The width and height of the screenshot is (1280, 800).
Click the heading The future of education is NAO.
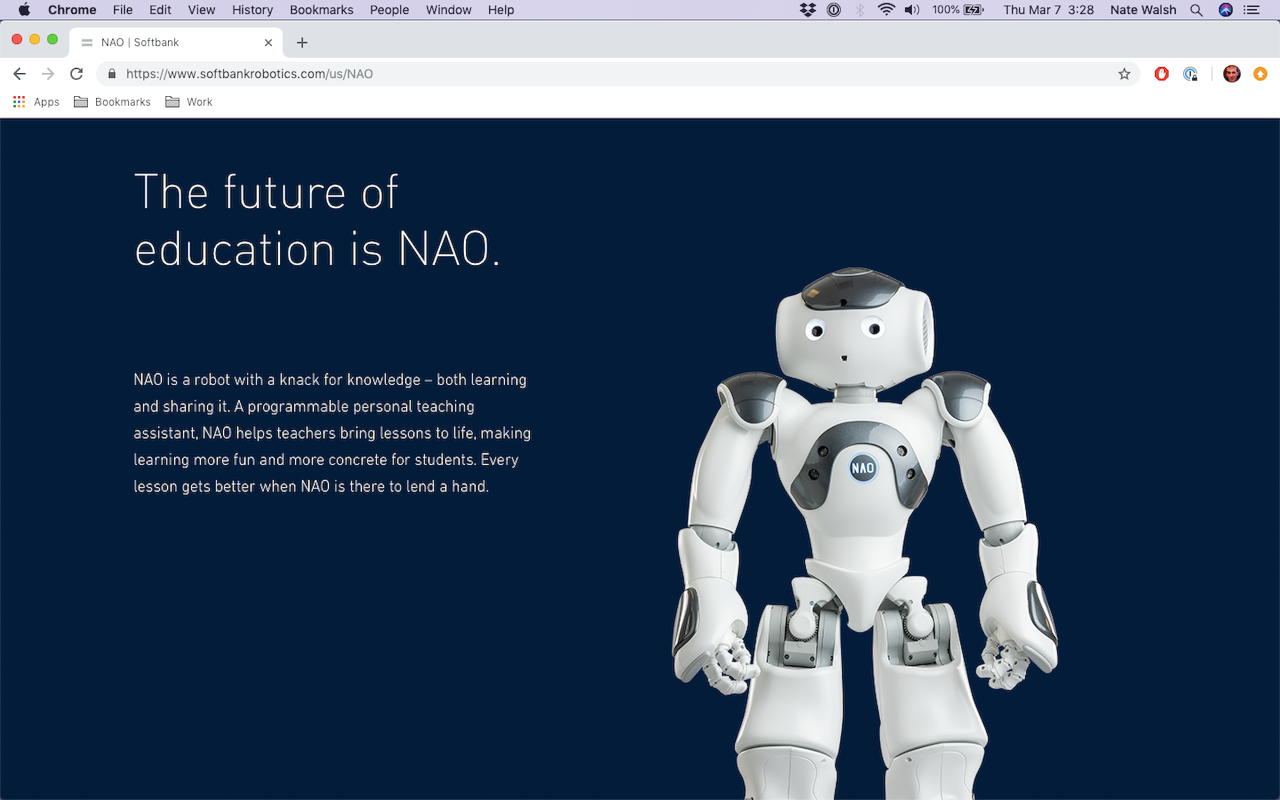(x=317, y=221)
